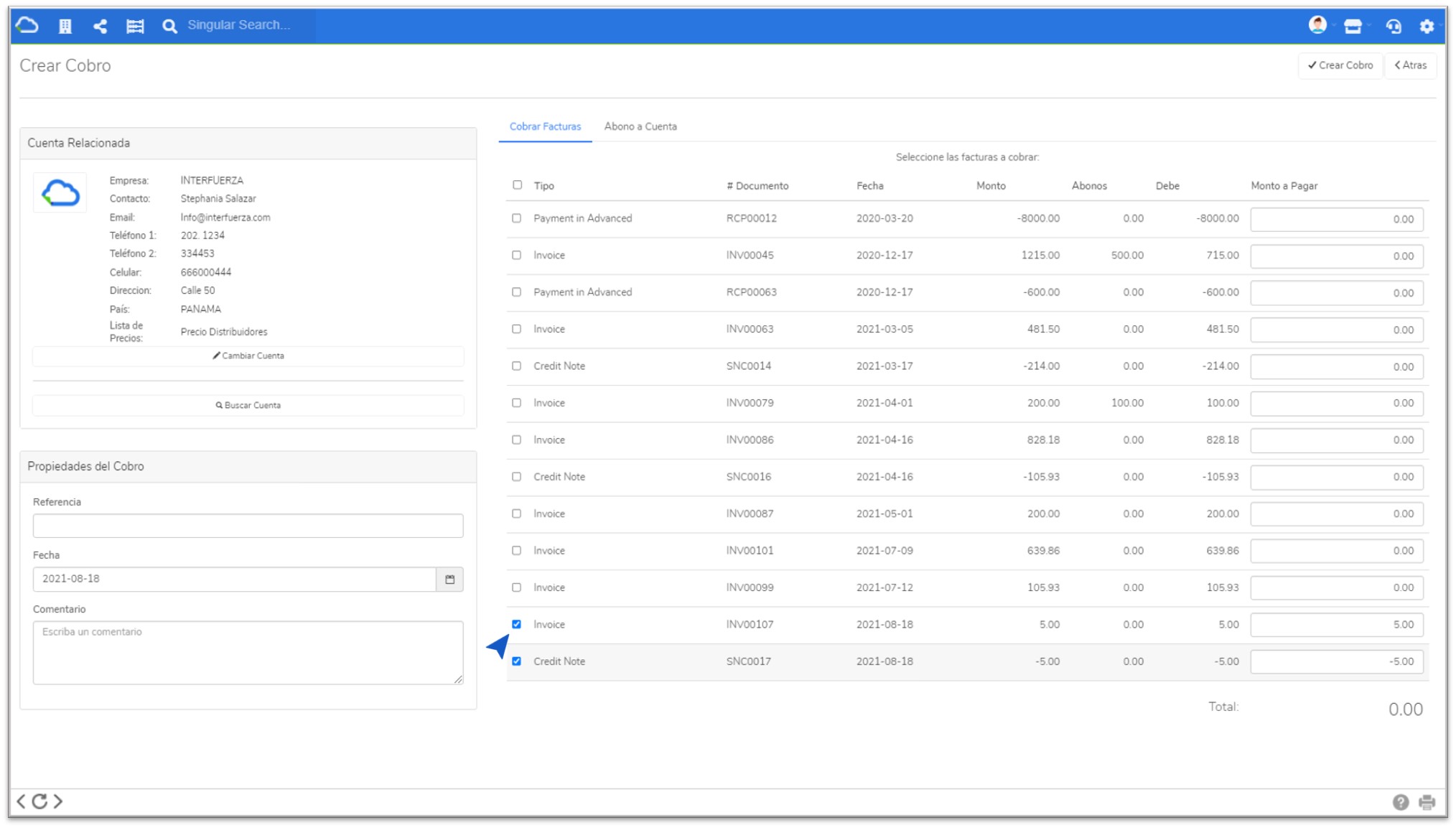Check the INV00101 invoice row
This screenshot has height=828, width=1456.
[517, 551]
